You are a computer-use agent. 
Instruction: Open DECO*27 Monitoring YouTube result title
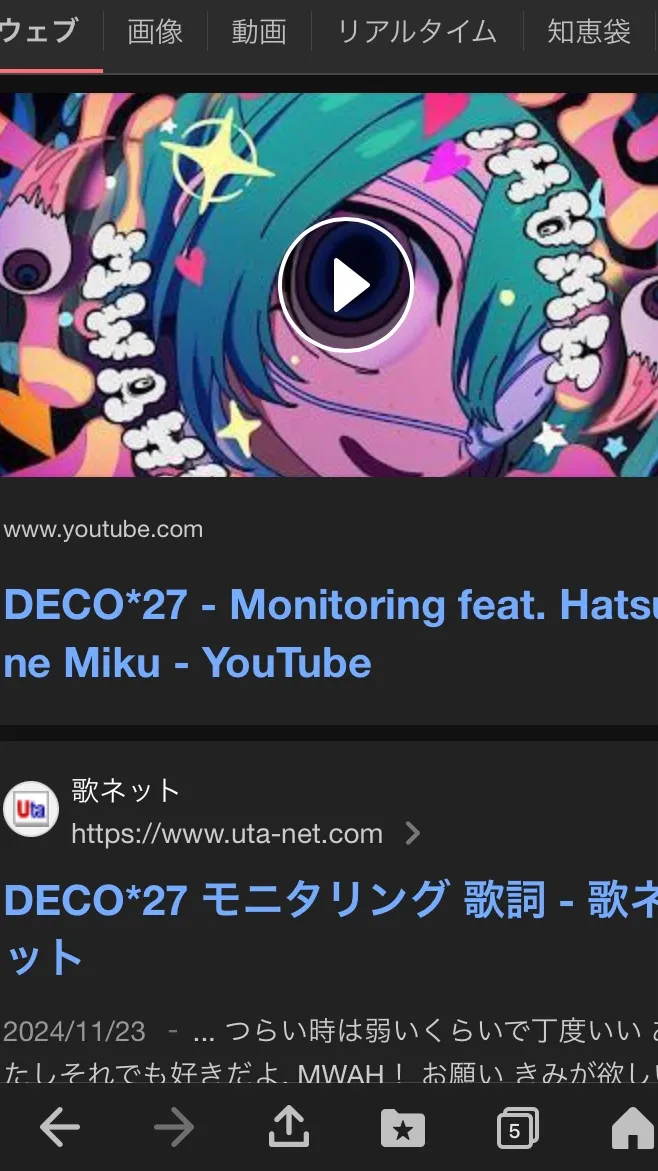click(329, 633)
